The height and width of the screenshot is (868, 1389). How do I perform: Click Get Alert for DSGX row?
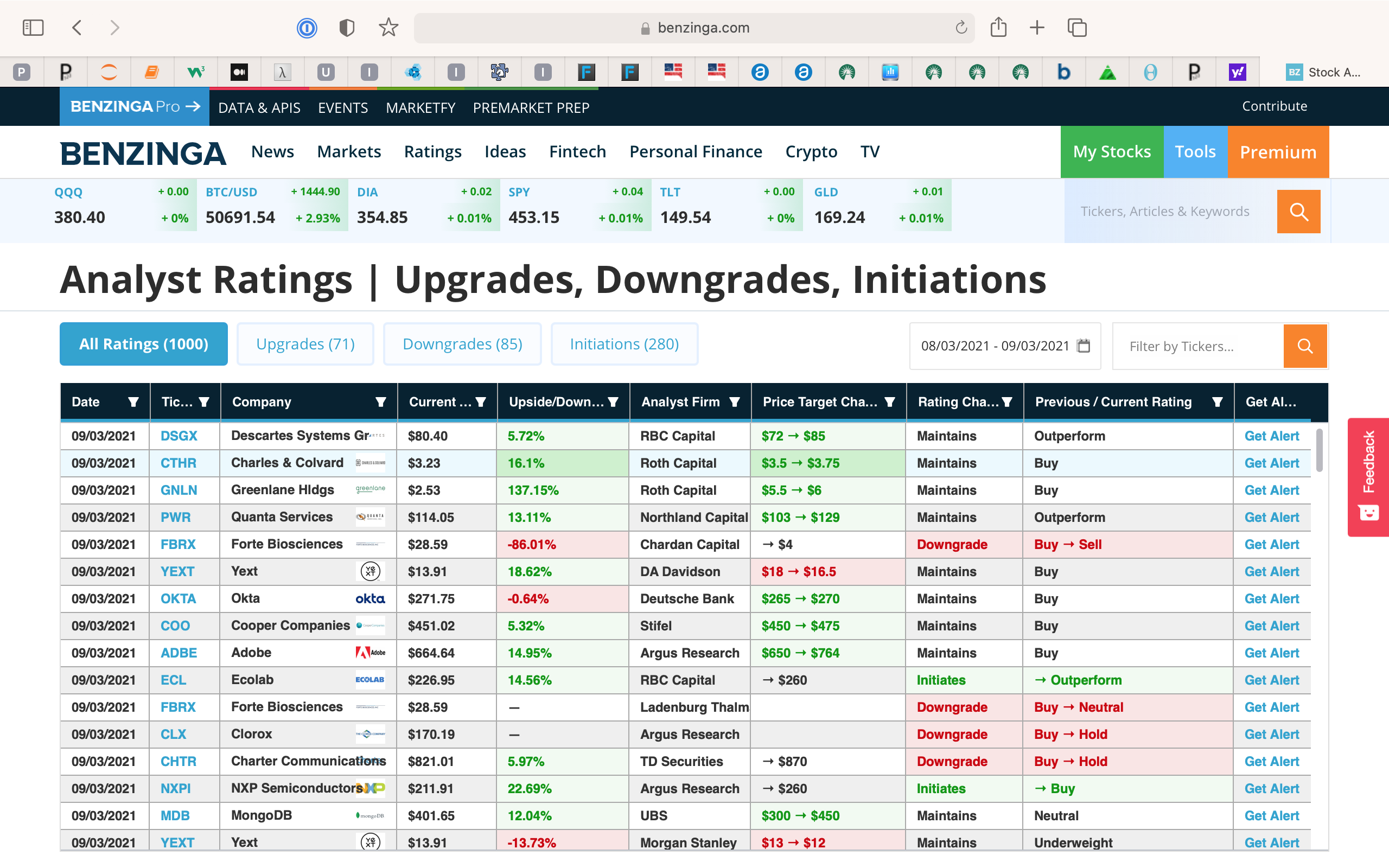[x=1271, y=436]
